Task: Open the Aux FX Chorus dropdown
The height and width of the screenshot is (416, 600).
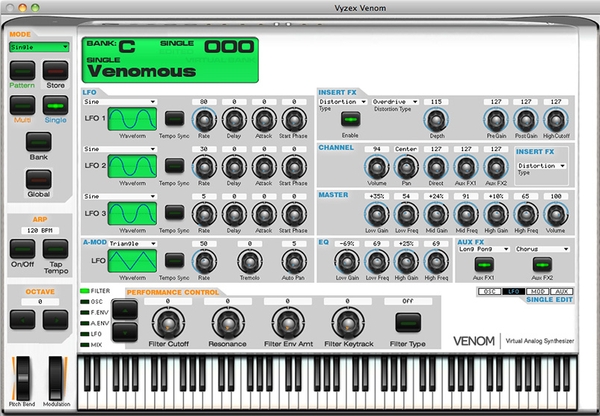Action: click(542, 249)
